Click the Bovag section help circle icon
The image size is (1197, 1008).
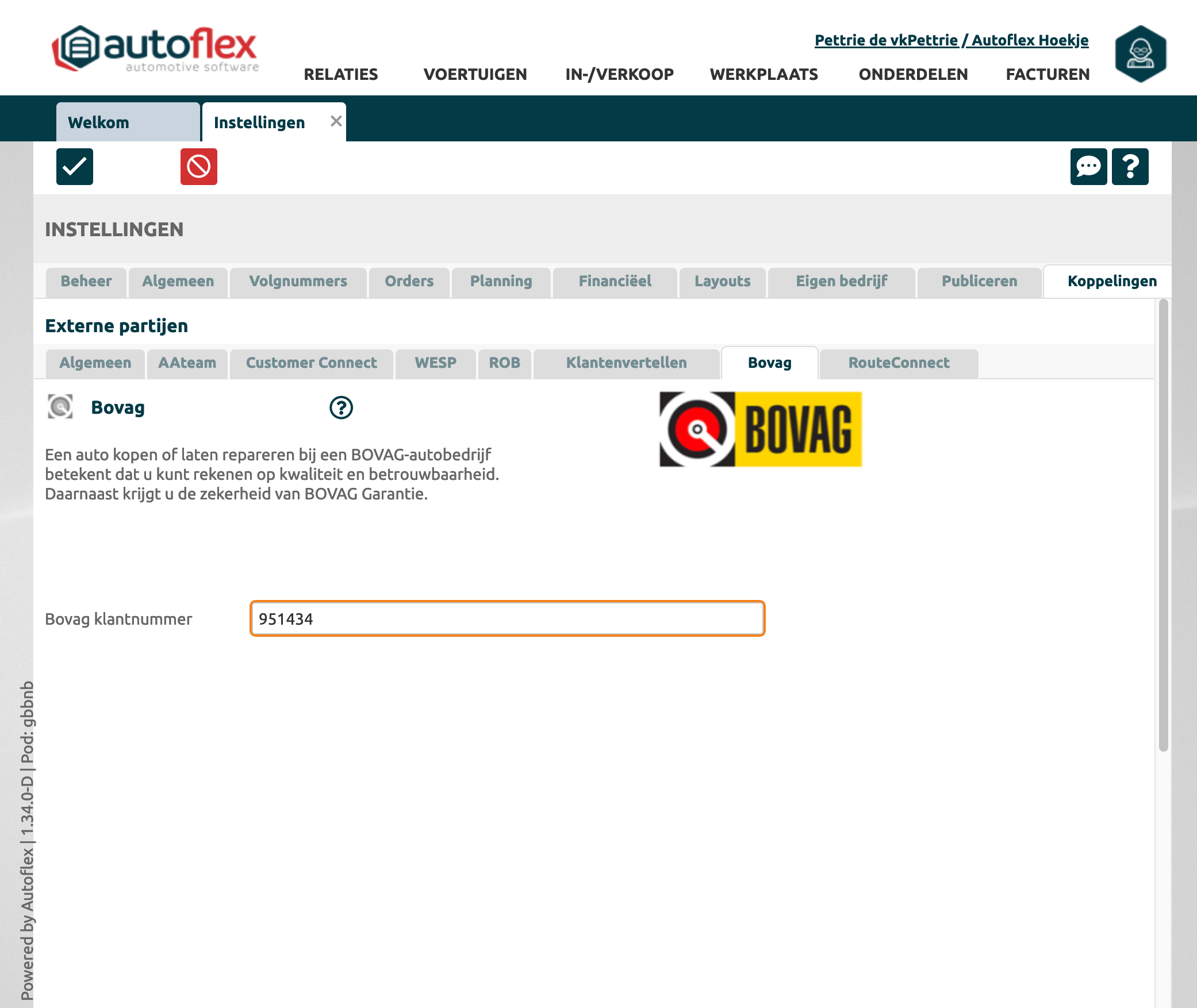pos(341,407)
